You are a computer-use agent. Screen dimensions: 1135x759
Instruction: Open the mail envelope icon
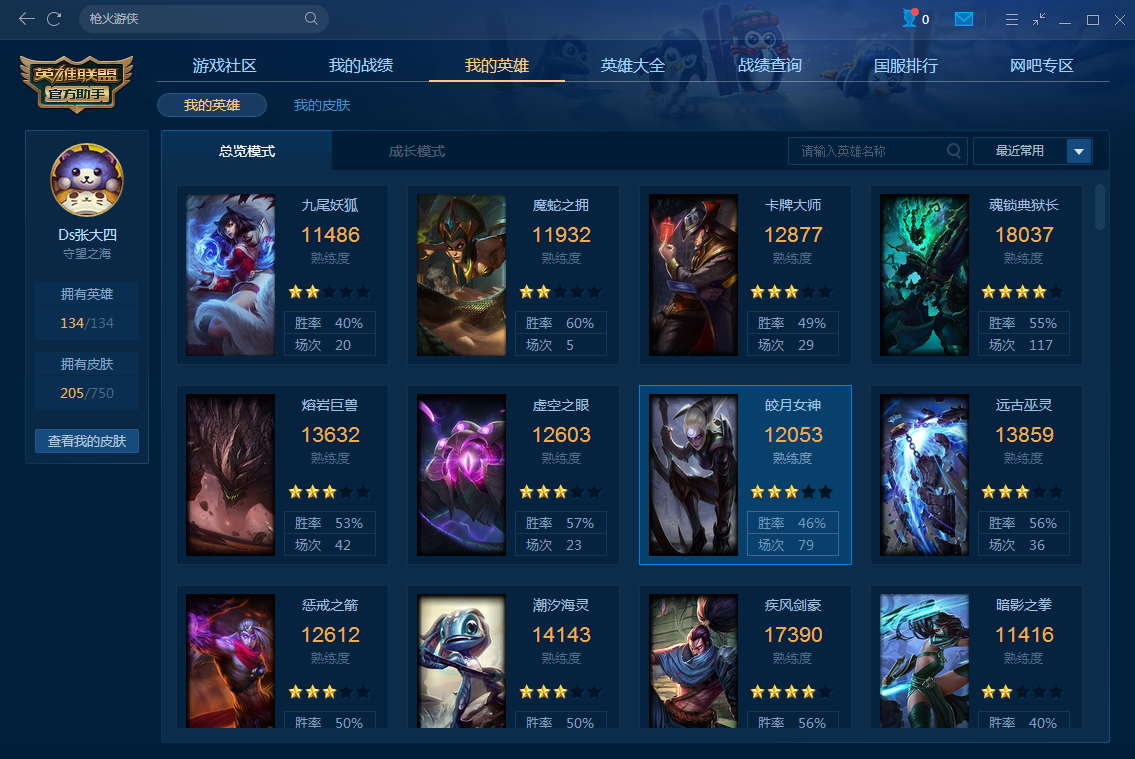coord(963,20)
